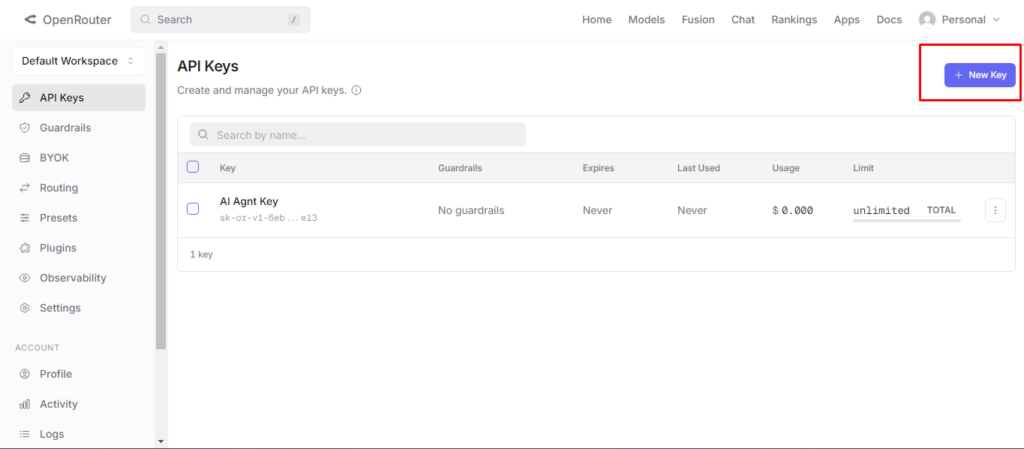This screenshot has height=449, width=1024.
Task: Click the Key column header
Action: pyautogui.click(x=227, y=168)
